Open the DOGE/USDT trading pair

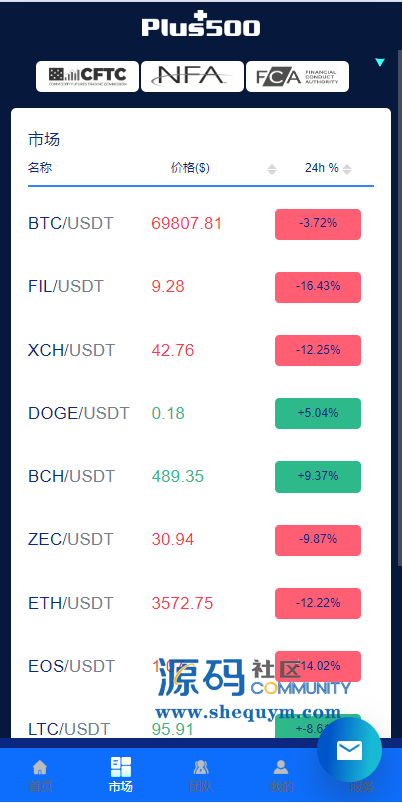tap(201, 413)
